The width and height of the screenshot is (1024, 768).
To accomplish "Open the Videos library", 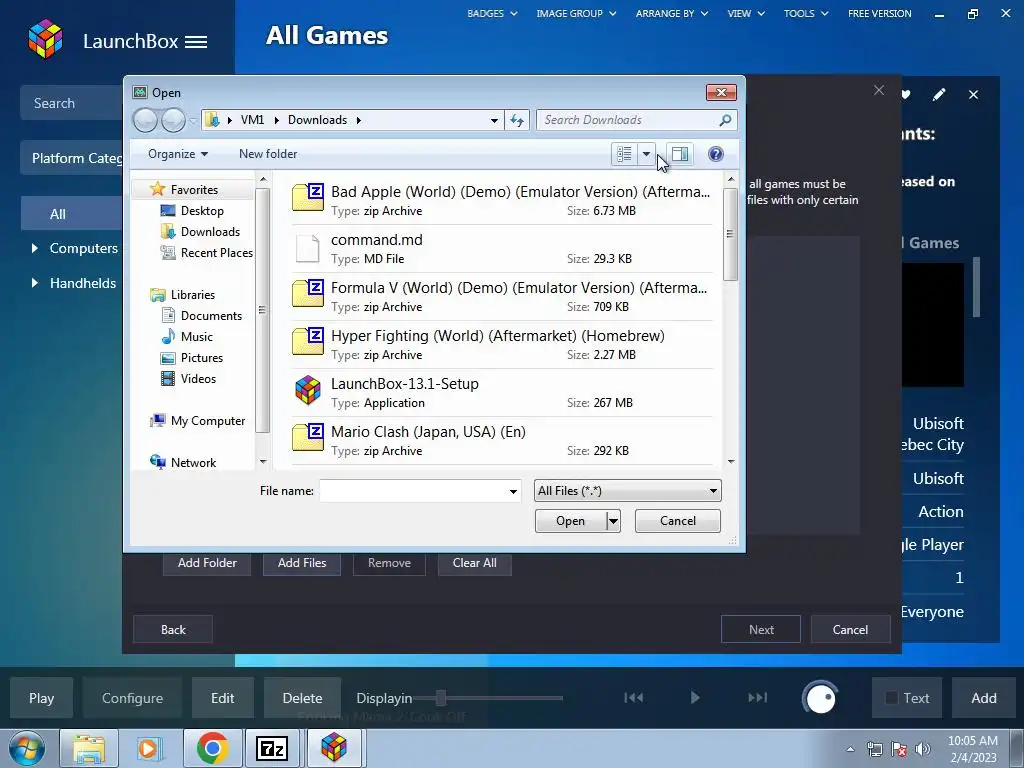I will tap(198, 379).
